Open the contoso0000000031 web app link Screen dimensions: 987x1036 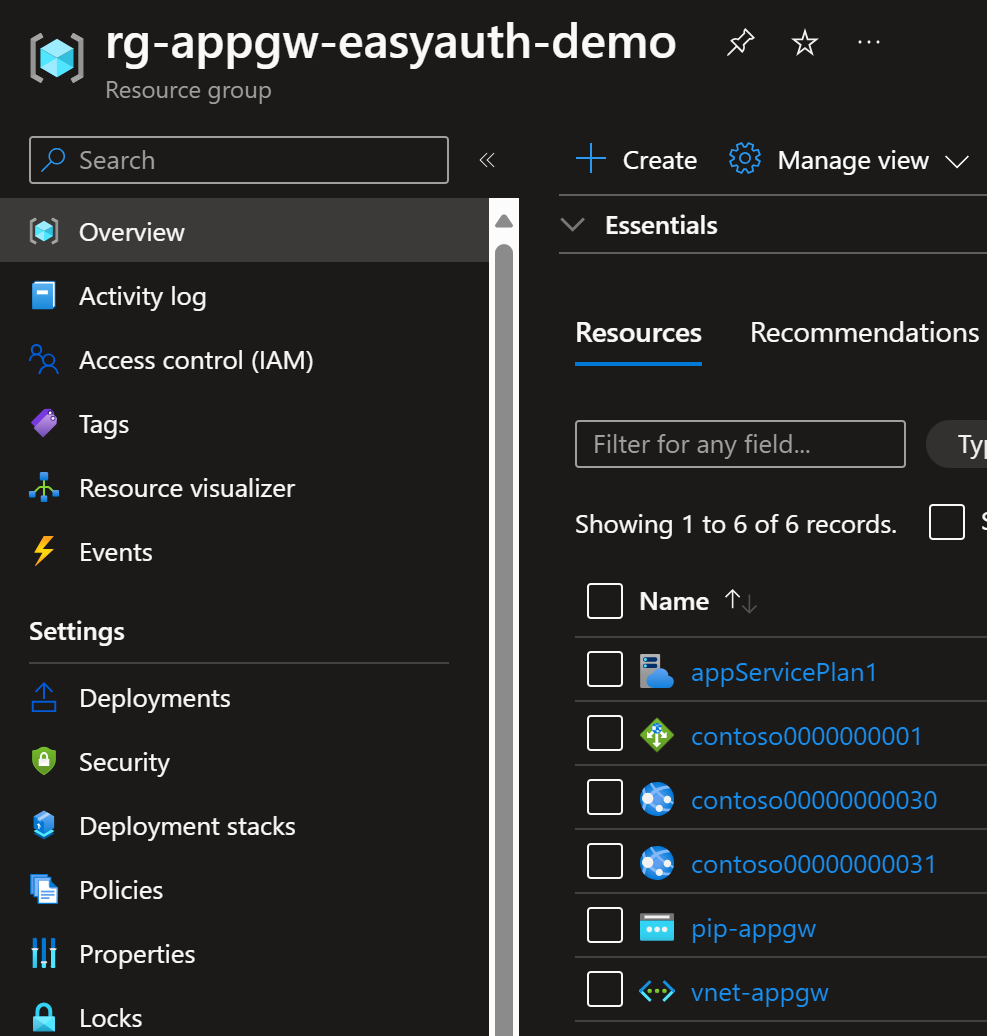click(x=813, y=864)
